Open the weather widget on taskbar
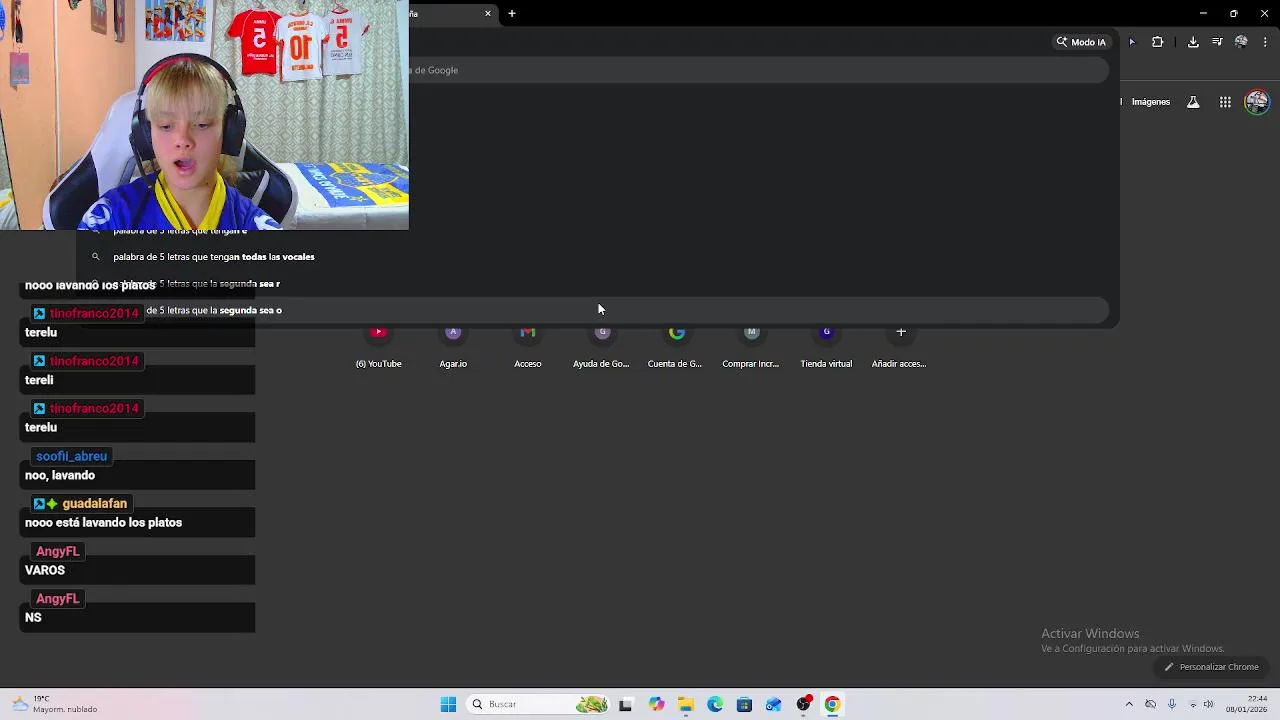Viewport: 1280px width, 720px height. click(55, 704)
